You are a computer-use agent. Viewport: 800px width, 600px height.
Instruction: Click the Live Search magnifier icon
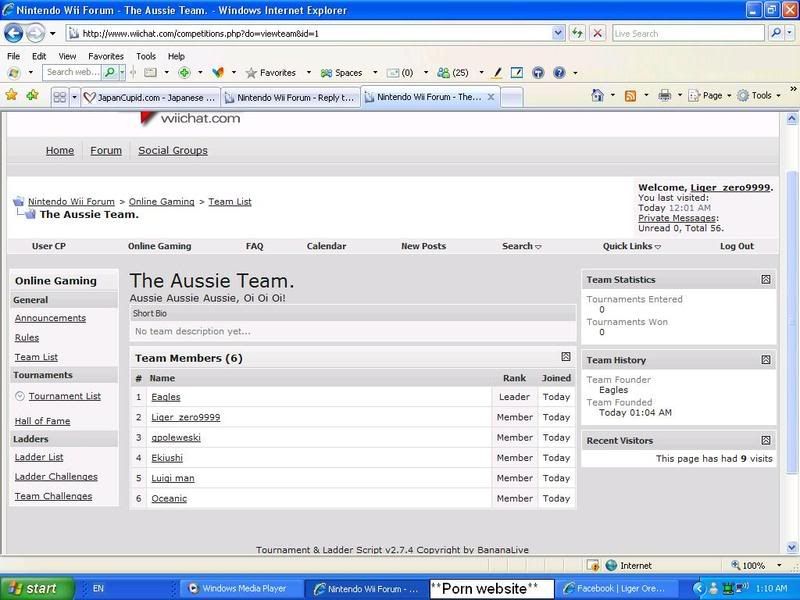click(x=776, y=33)
